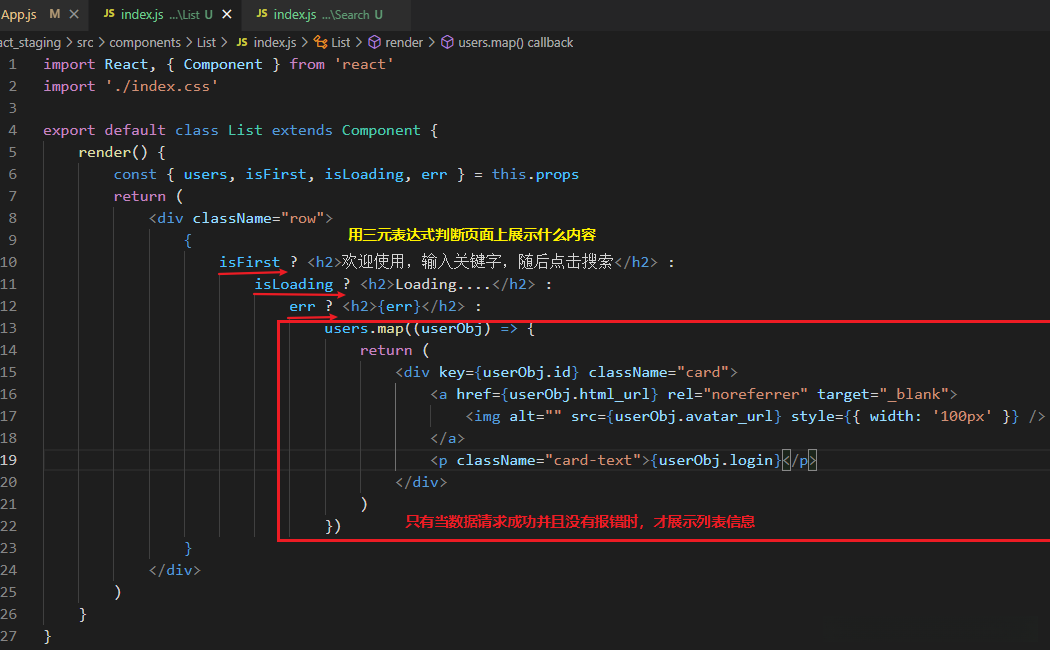
Task: Click '_blank' target attribute value
Action: pyautogui.click(x=913, y=394)
